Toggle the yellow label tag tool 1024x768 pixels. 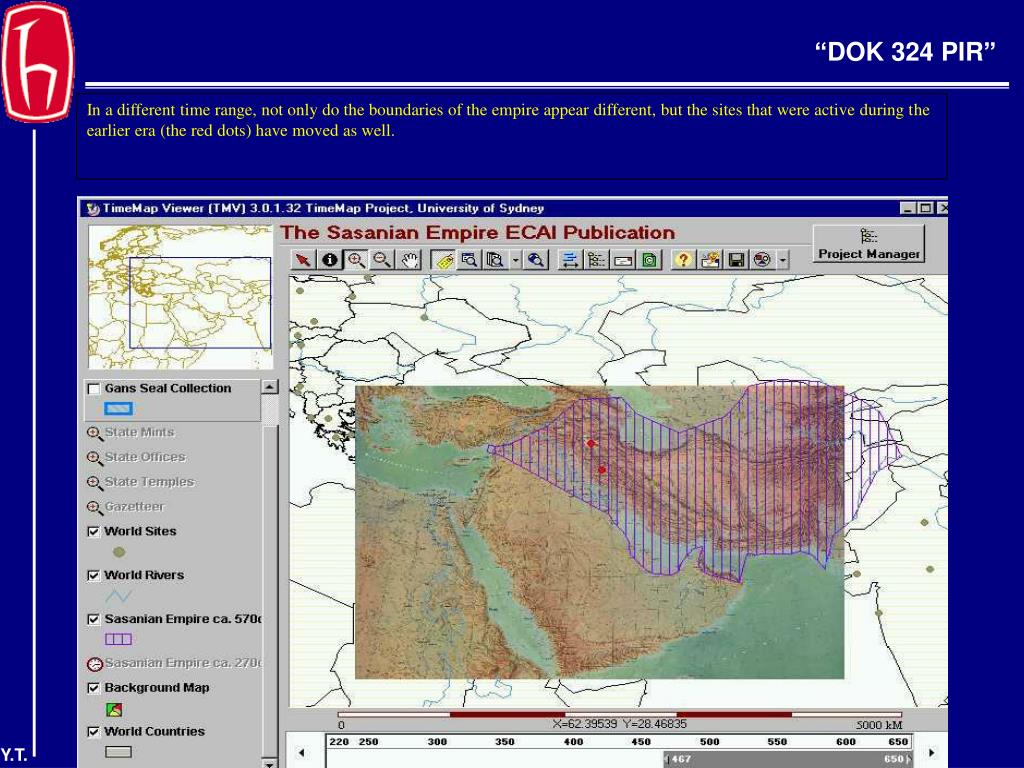pos(444,260)
